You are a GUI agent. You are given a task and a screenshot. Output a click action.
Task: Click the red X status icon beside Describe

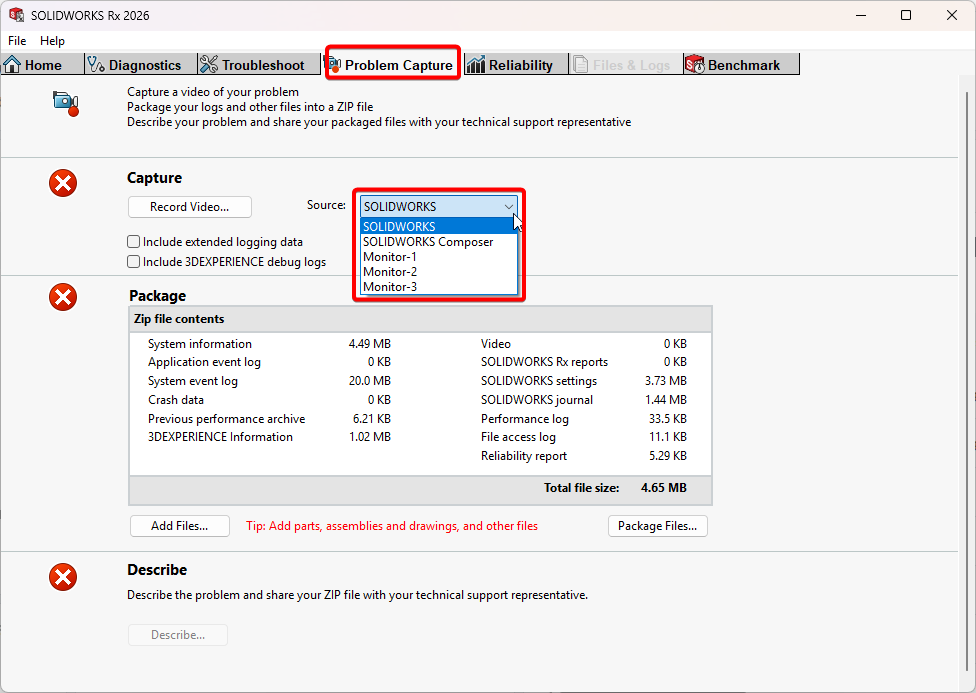63,577
